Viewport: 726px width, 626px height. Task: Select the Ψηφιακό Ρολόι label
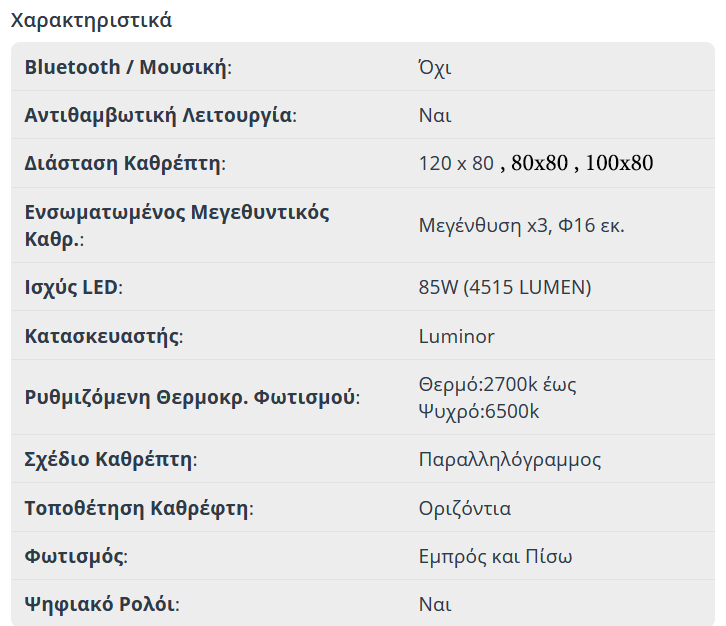click(101, 605)
